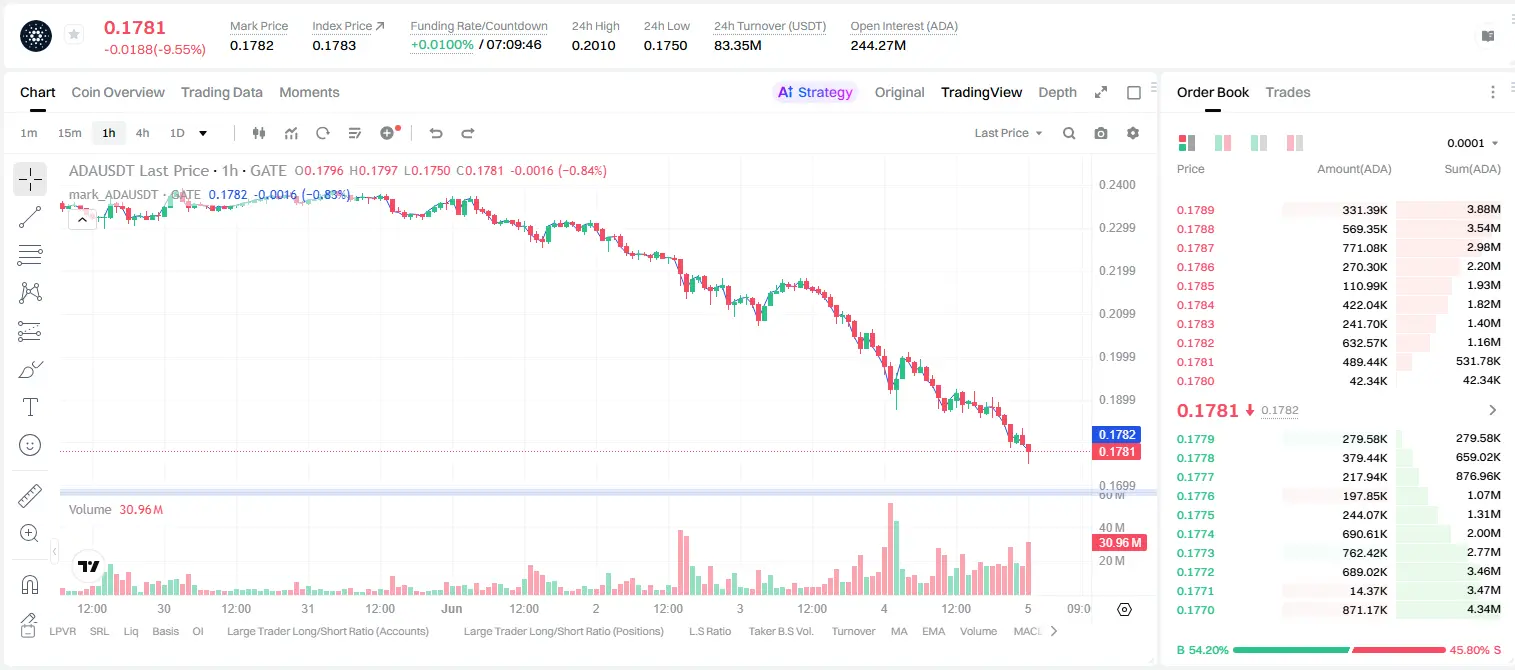1515x670 pixels.
Task: Switch to the Trades tab
Action: (1288, 92)
